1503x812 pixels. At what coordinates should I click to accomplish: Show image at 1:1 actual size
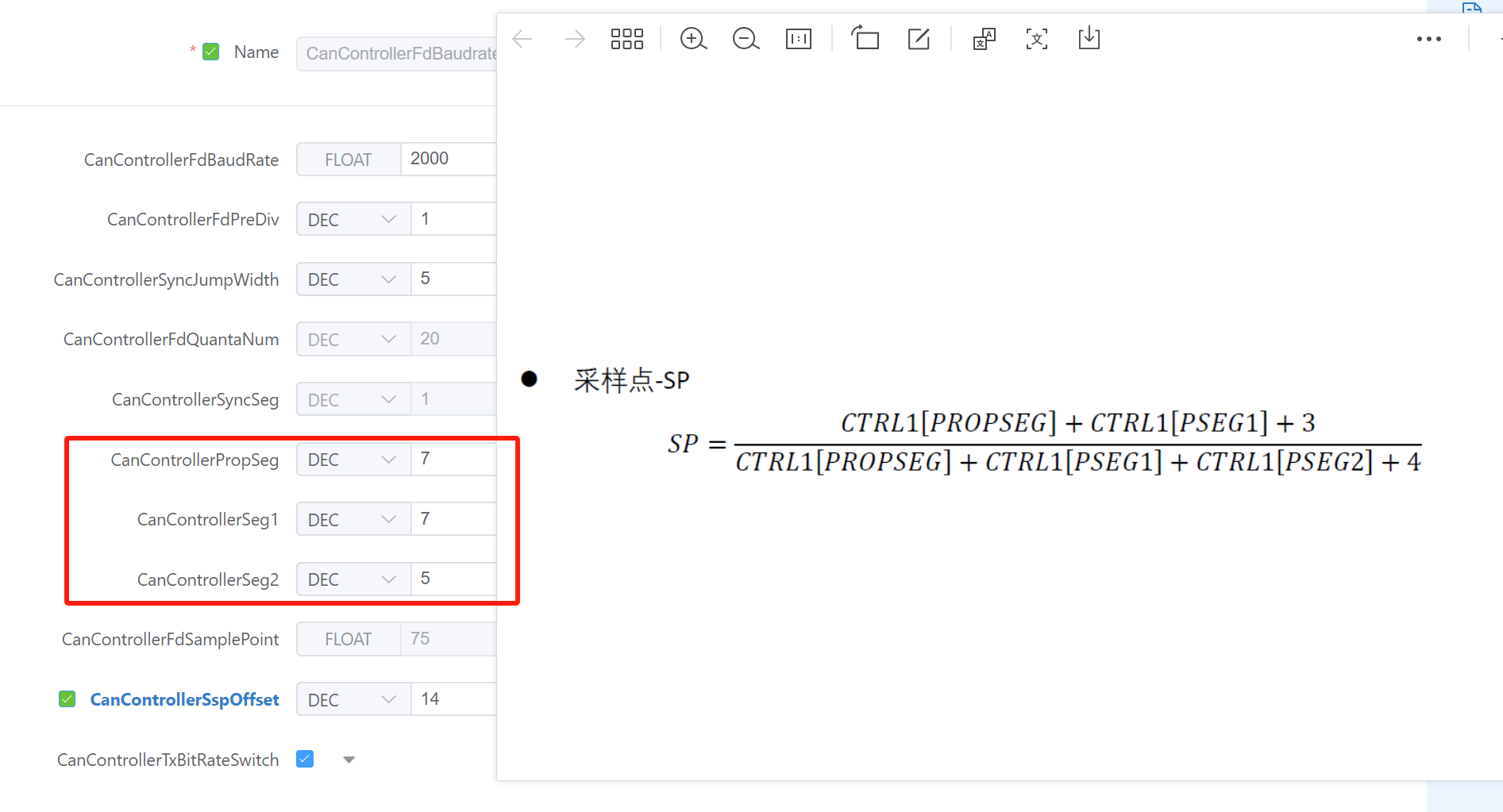799,39
